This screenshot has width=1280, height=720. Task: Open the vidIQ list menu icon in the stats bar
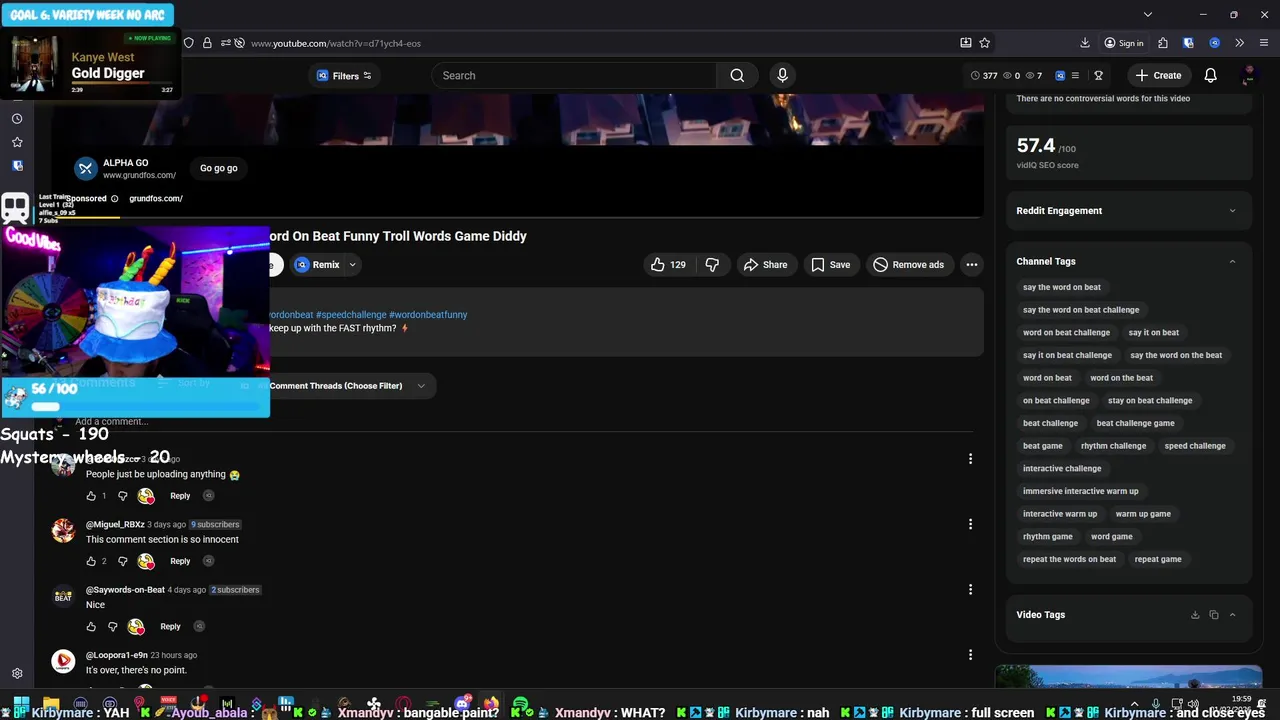1075,75
